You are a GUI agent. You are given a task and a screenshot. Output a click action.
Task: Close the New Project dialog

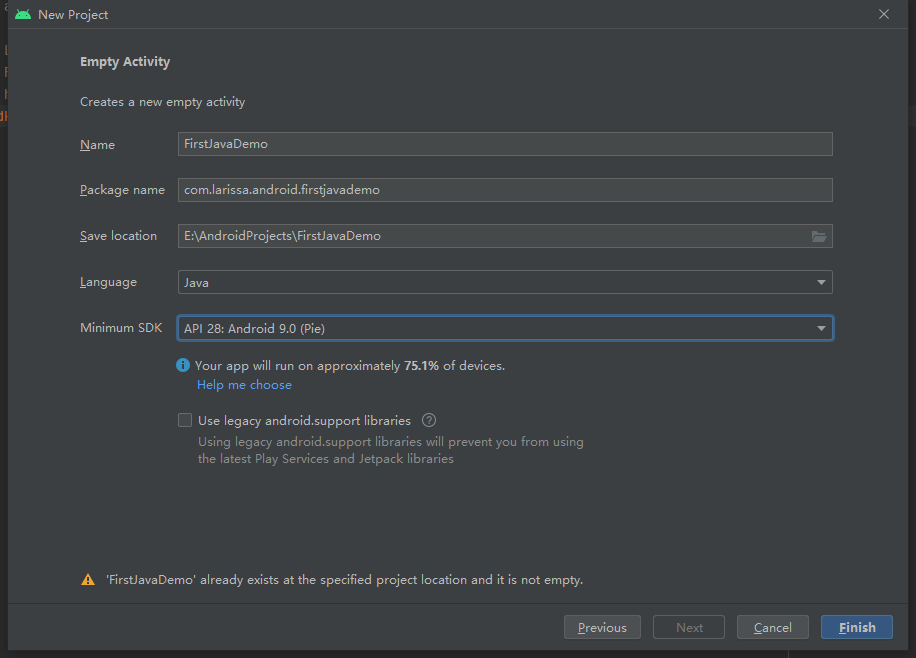click(883, 15)
